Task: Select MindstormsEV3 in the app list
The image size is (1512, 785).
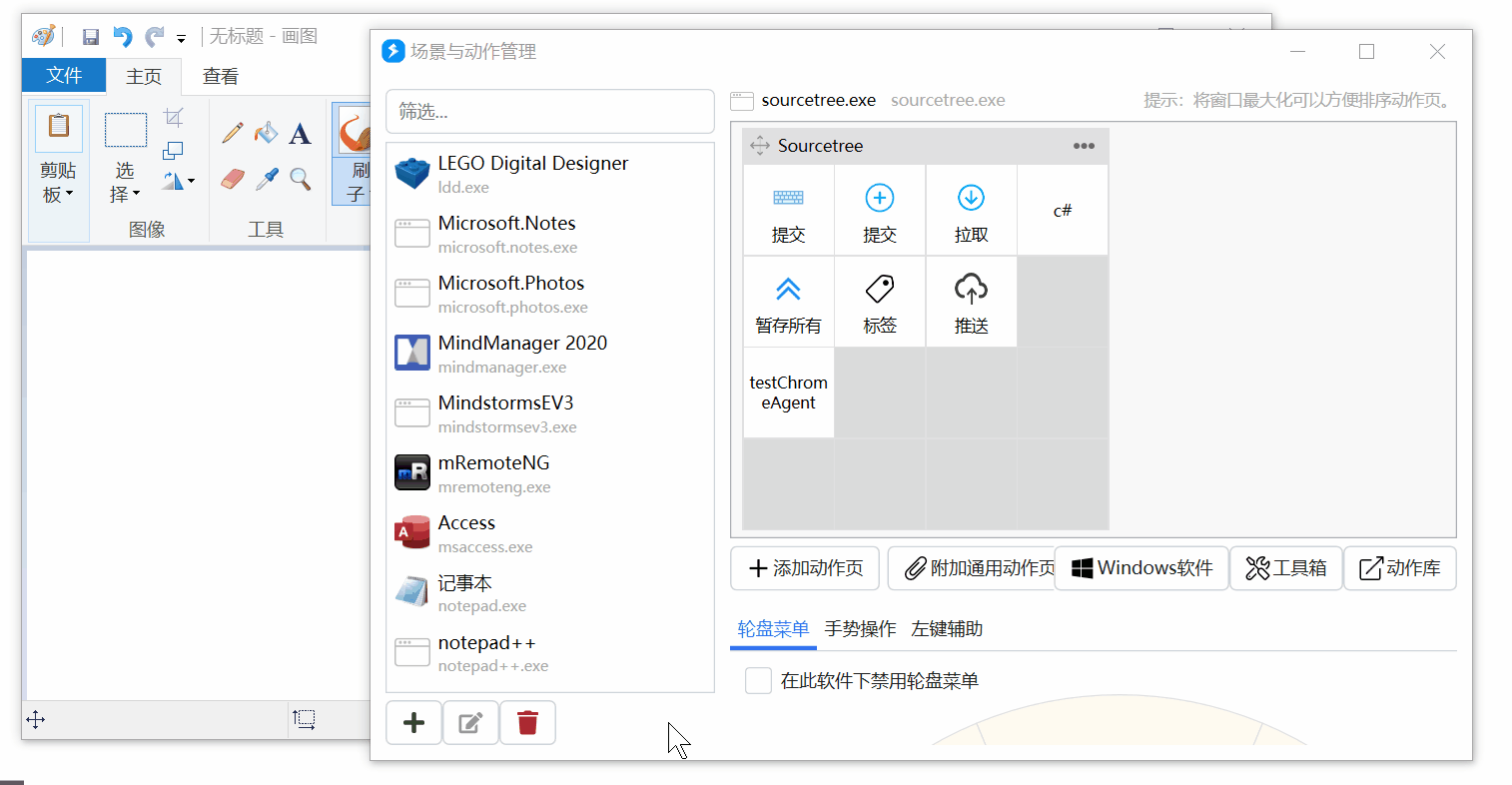Action: [550, 412]
